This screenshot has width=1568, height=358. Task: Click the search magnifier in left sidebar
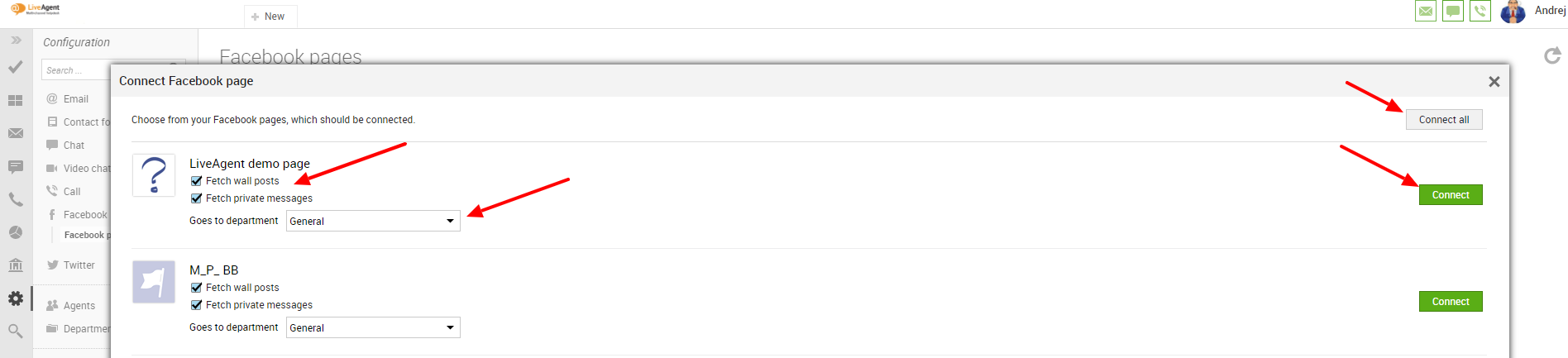16,331
